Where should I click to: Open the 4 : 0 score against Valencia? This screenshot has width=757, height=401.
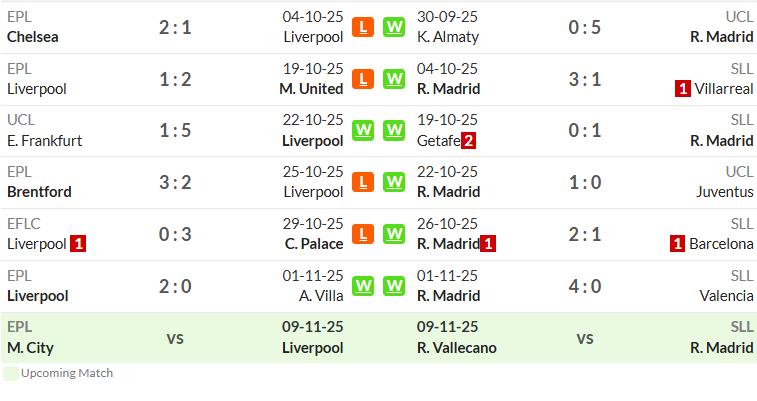pos(585,286)
